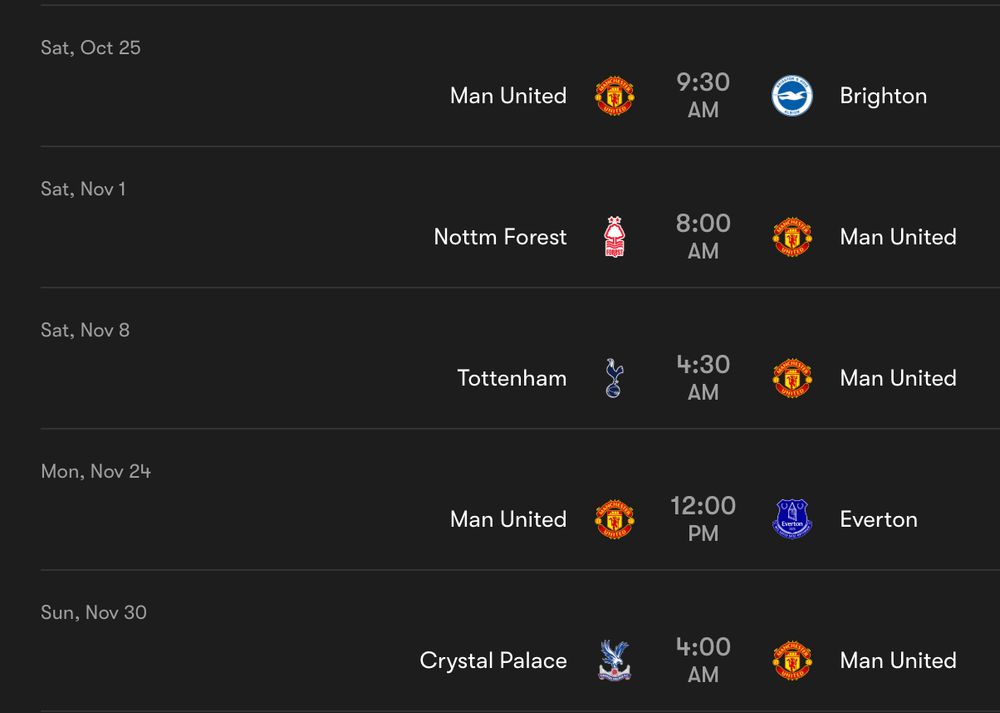Open the Everton team link

click(x=879, y=519)
